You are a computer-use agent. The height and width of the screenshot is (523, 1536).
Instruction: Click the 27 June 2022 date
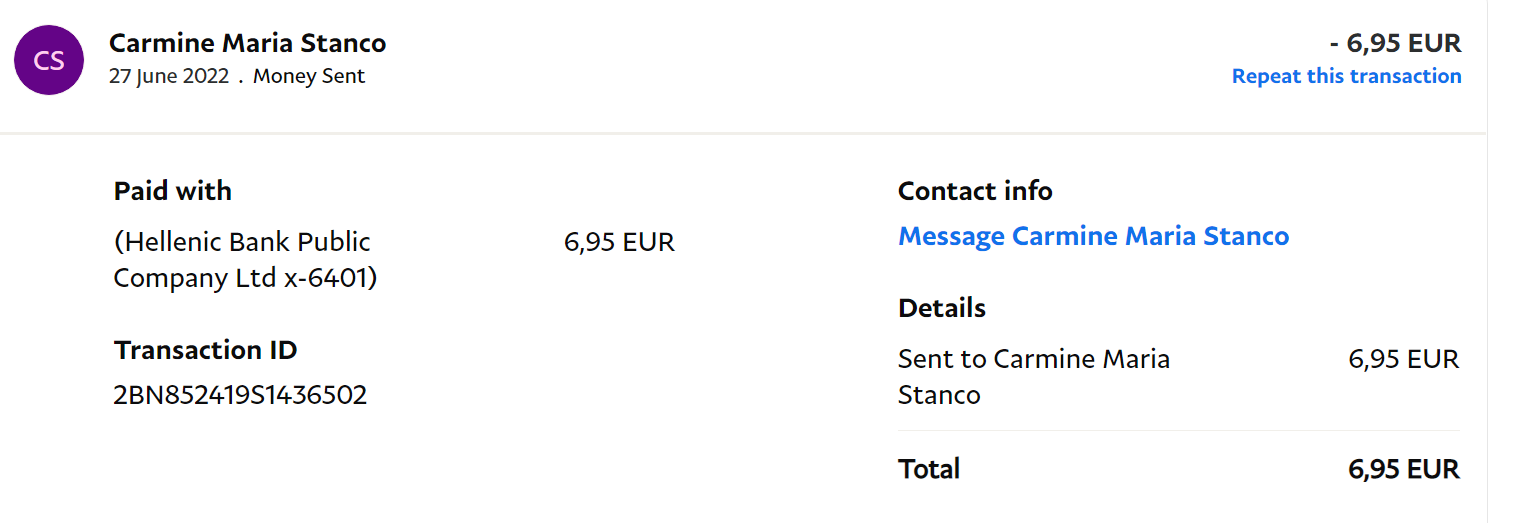tap(169, 77)
